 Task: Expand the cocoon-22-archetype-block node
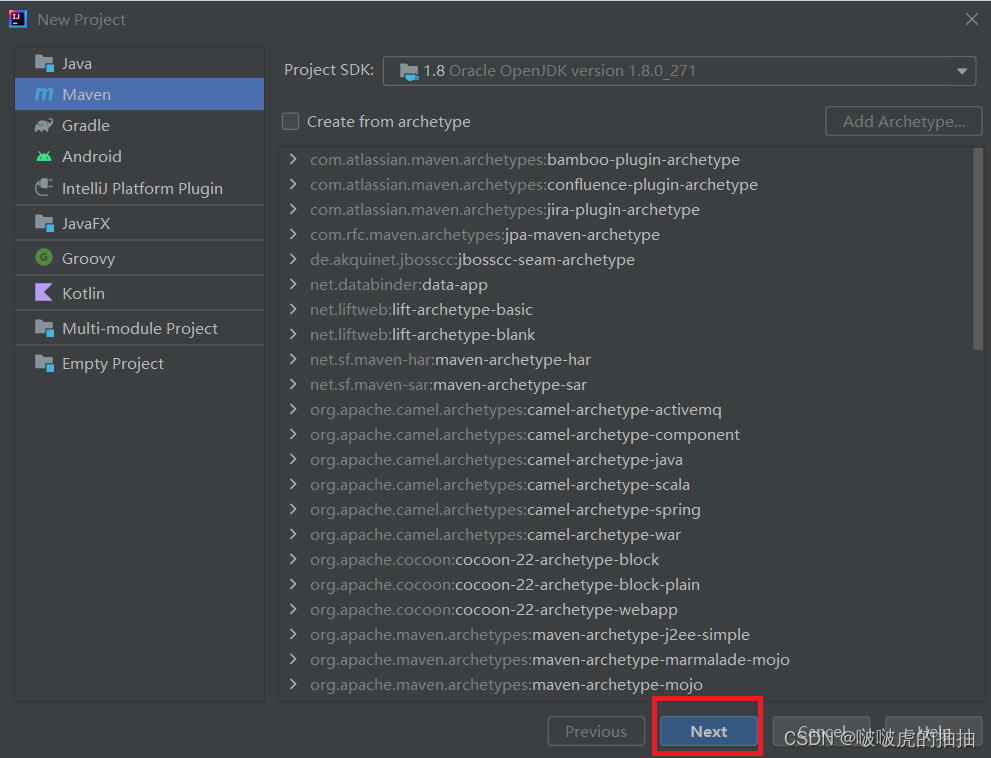pos(293,559)
